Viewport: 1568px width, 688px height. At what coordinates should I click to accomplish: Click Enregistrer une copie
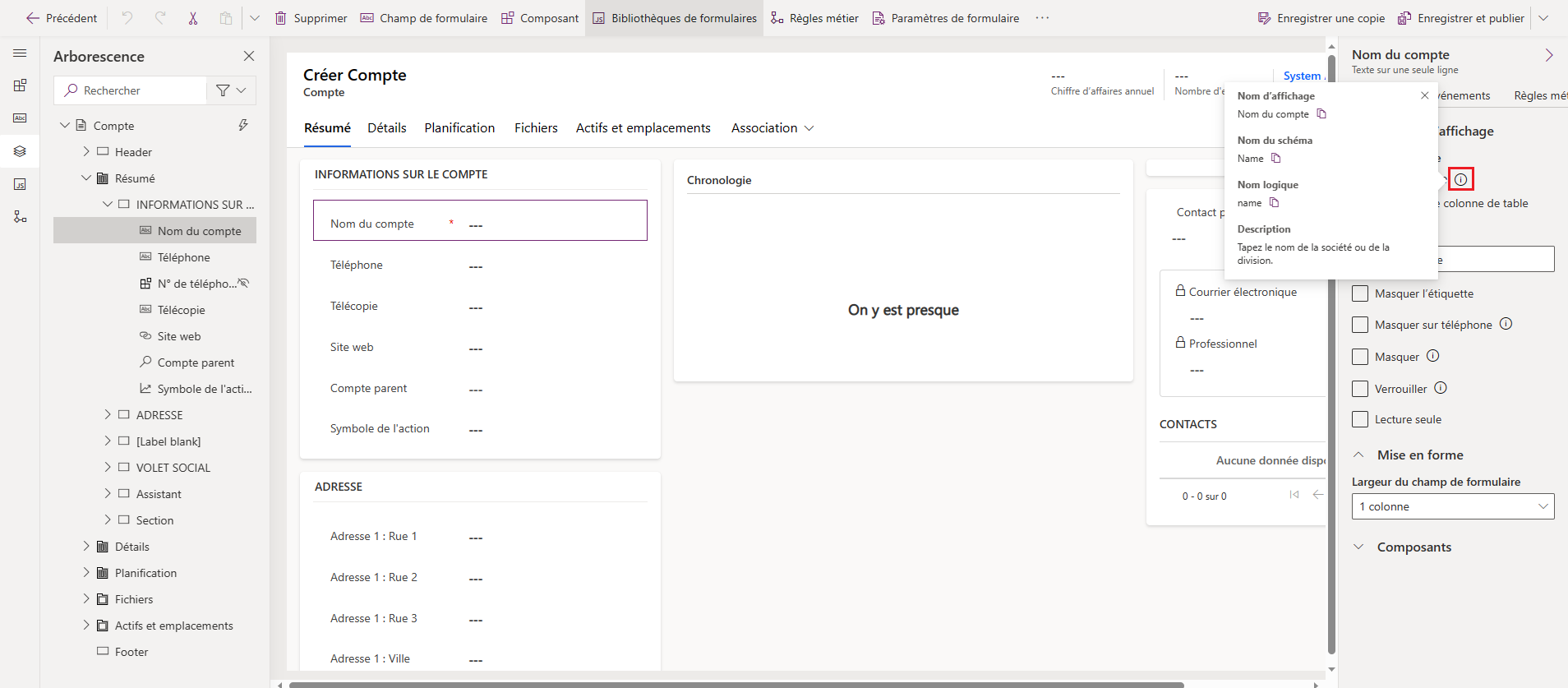[1321, 18]
